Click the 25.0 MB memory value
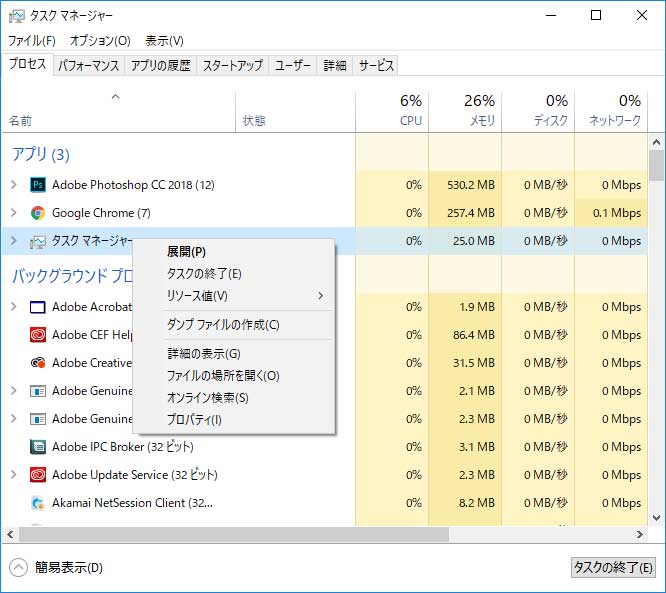Screen dimensions: 666x593 click(474, 241)
